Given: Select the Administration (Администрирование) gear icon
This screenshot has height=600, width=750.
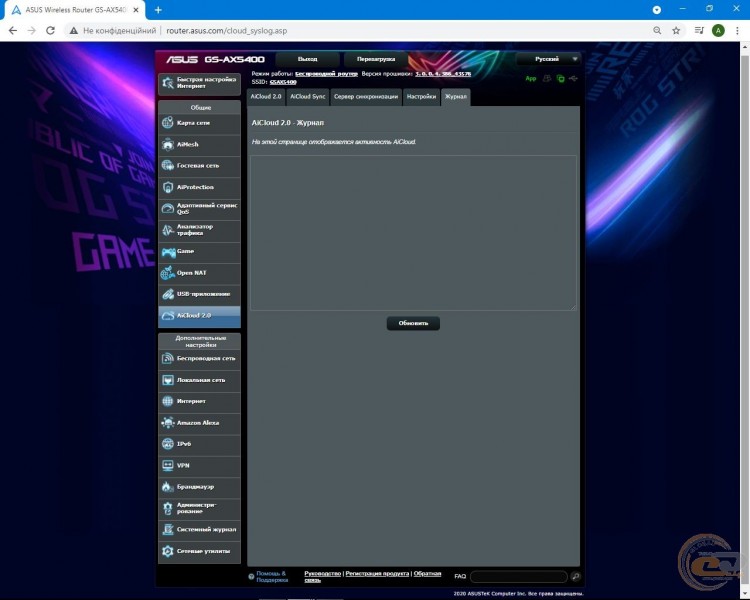Looking at the screenshot, I should (167, 508).
